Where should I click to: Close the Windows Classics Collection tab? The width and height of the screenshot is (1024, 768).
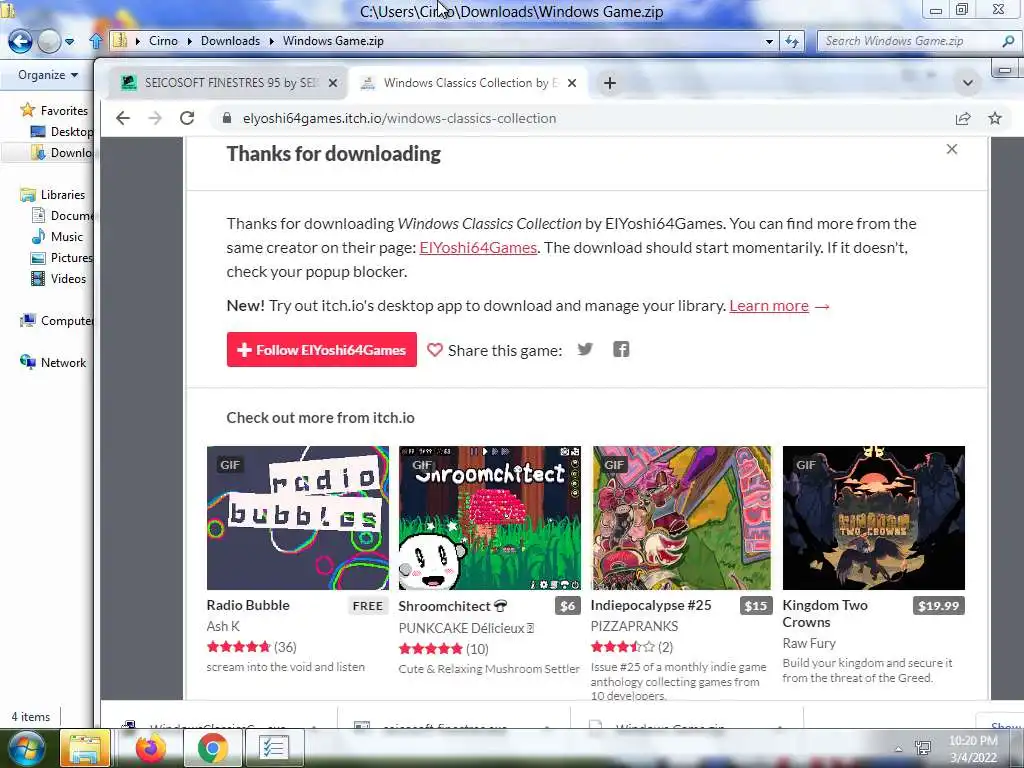click(x=572, y=83)
